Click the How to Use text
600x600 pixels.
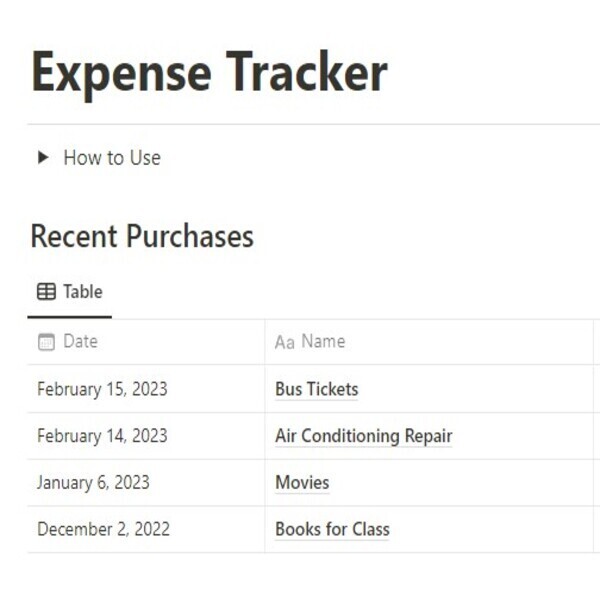111,157
